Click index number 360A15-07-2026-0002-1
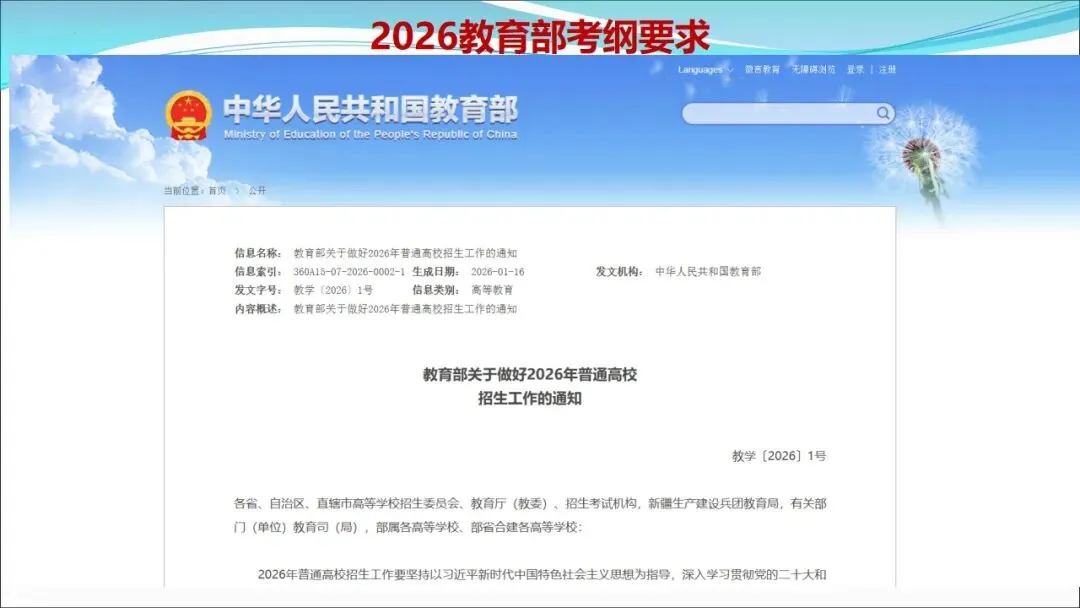 pos(349,272)
